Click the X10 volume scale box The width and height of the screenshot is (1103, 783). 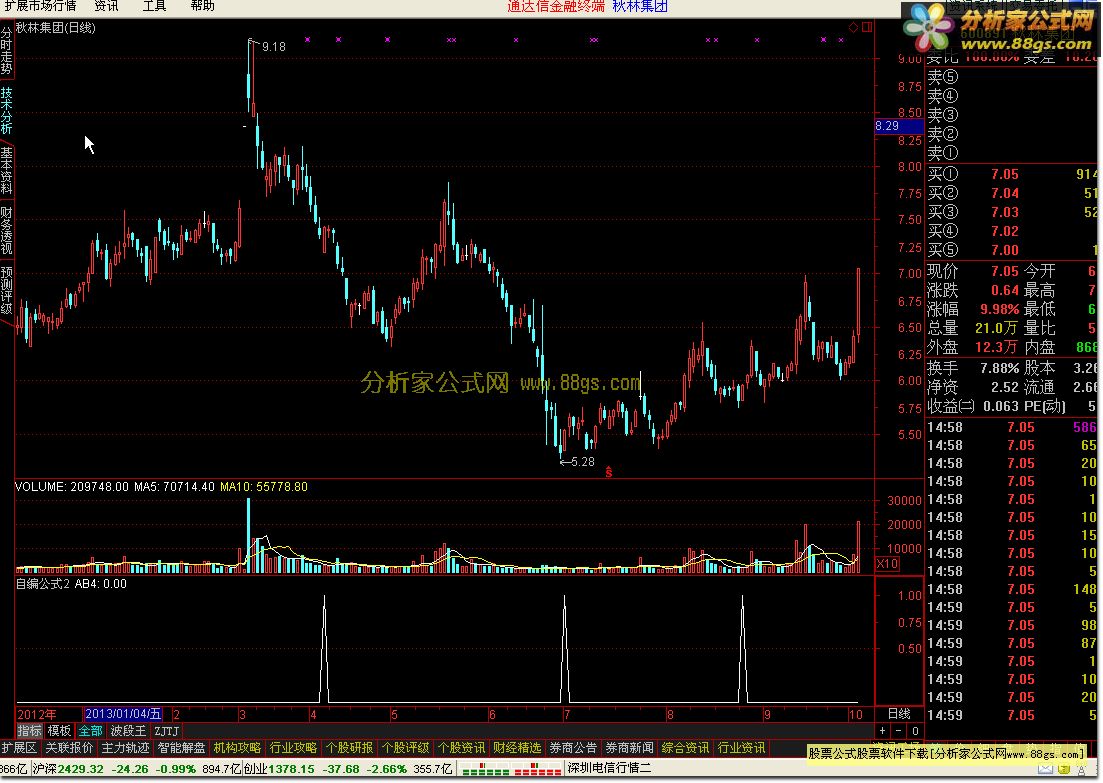tap(887, 564)
